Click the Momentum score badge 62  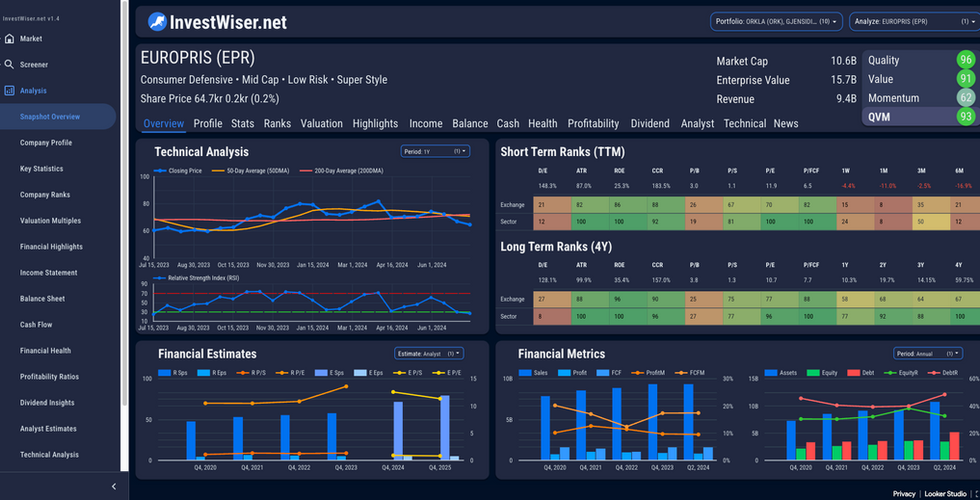coord(966,98)
